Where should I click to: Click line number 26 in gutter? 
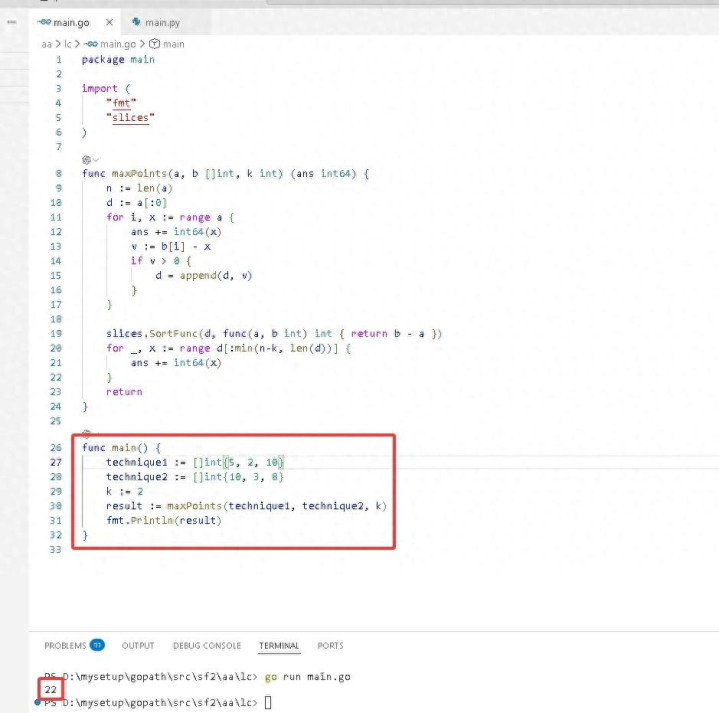56,448
